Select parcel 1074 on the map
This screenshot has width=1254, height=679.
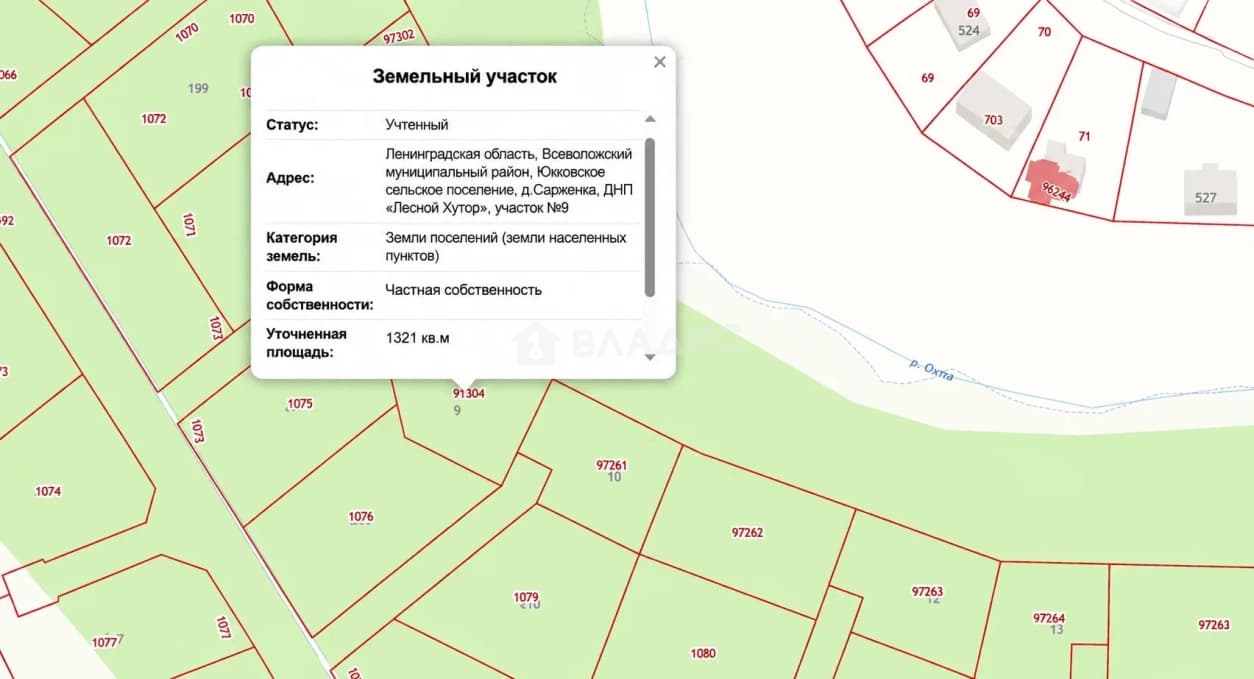coord(48,491)
